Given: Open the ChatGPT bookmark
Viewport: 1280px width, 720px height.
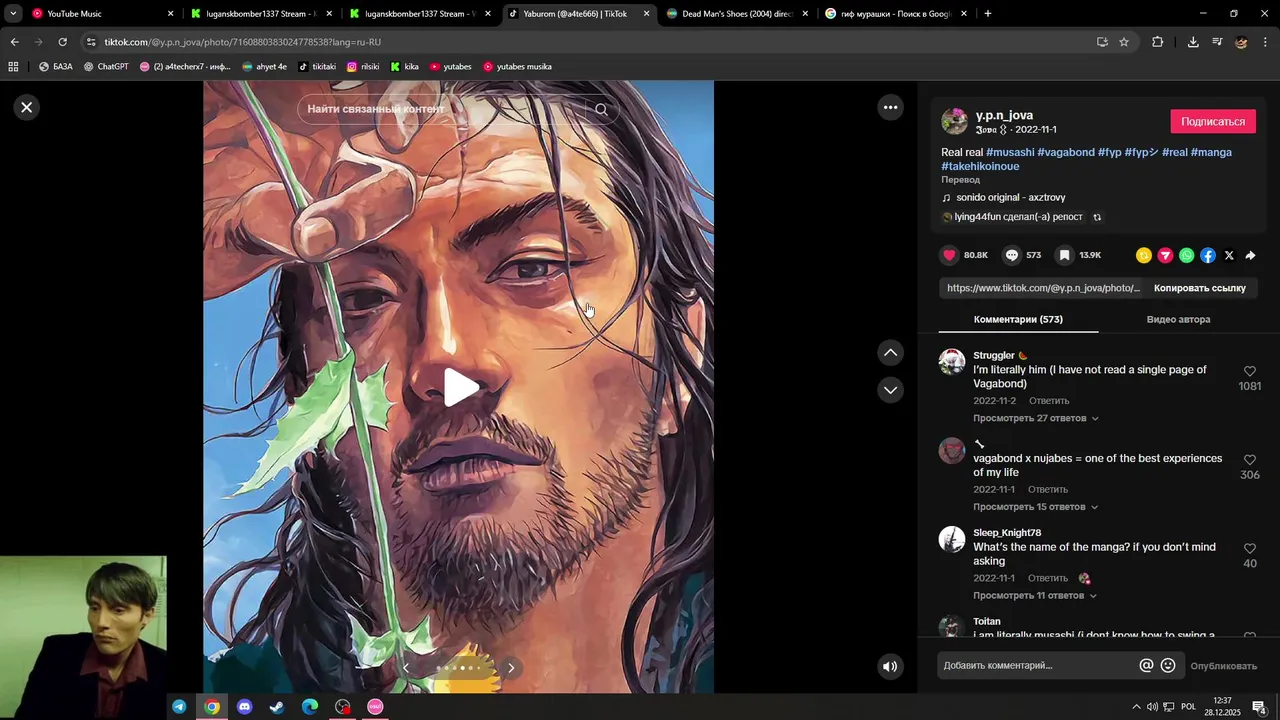Looking at the screenshot, I should [x=106, y=67].
